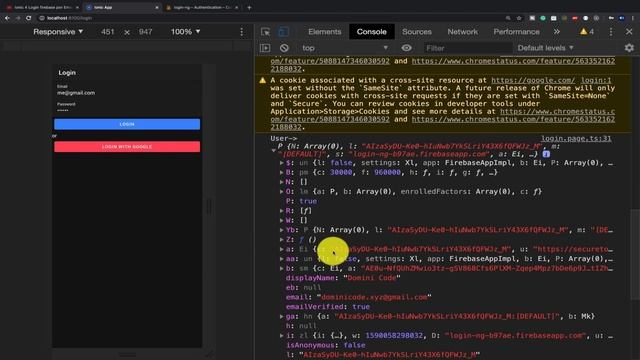
Task: Open the Default levels dropdown
Action: [545, 48]
